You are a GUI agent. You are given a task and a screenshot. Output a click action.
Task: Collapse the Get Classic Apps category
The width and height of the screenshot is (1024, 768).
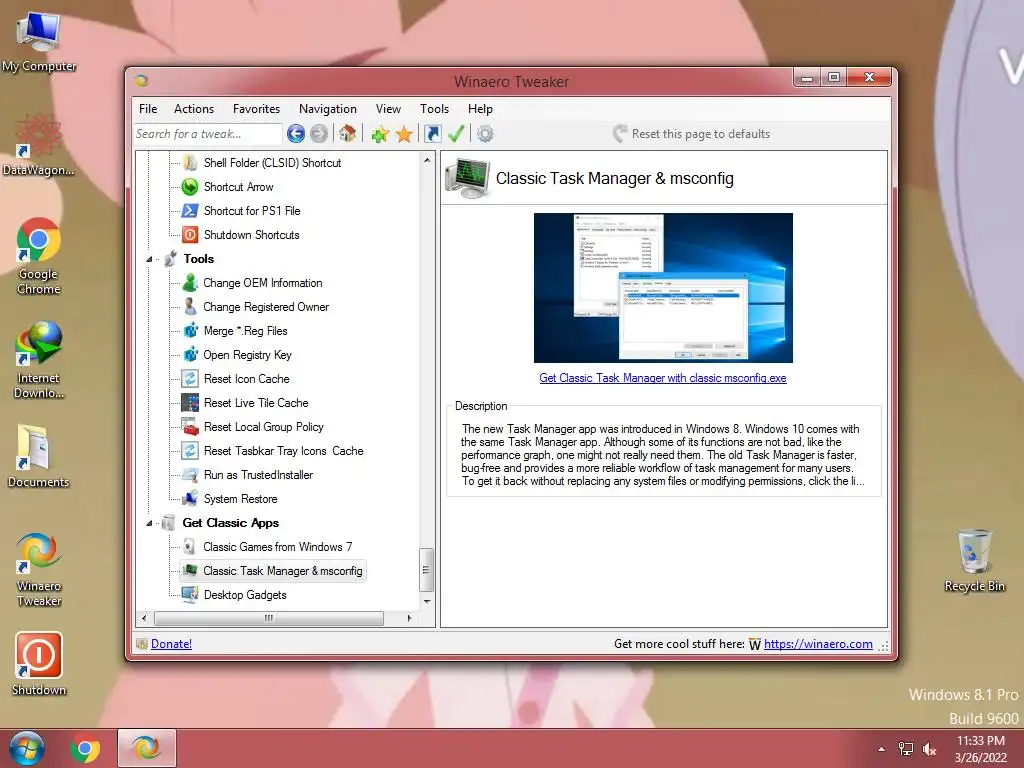pos(149,523)
